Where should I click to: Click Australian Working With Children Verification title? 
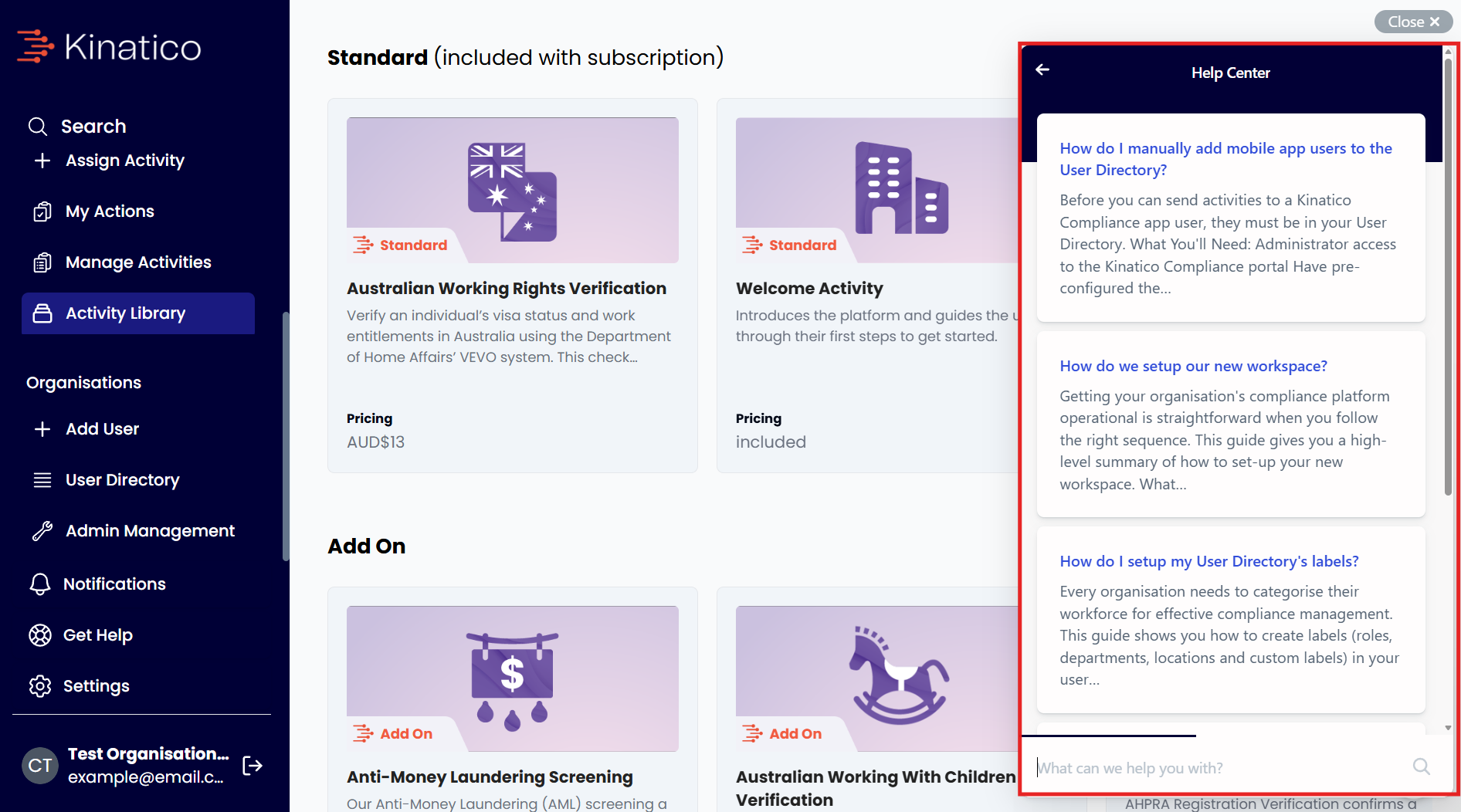[x=876, y=788]
